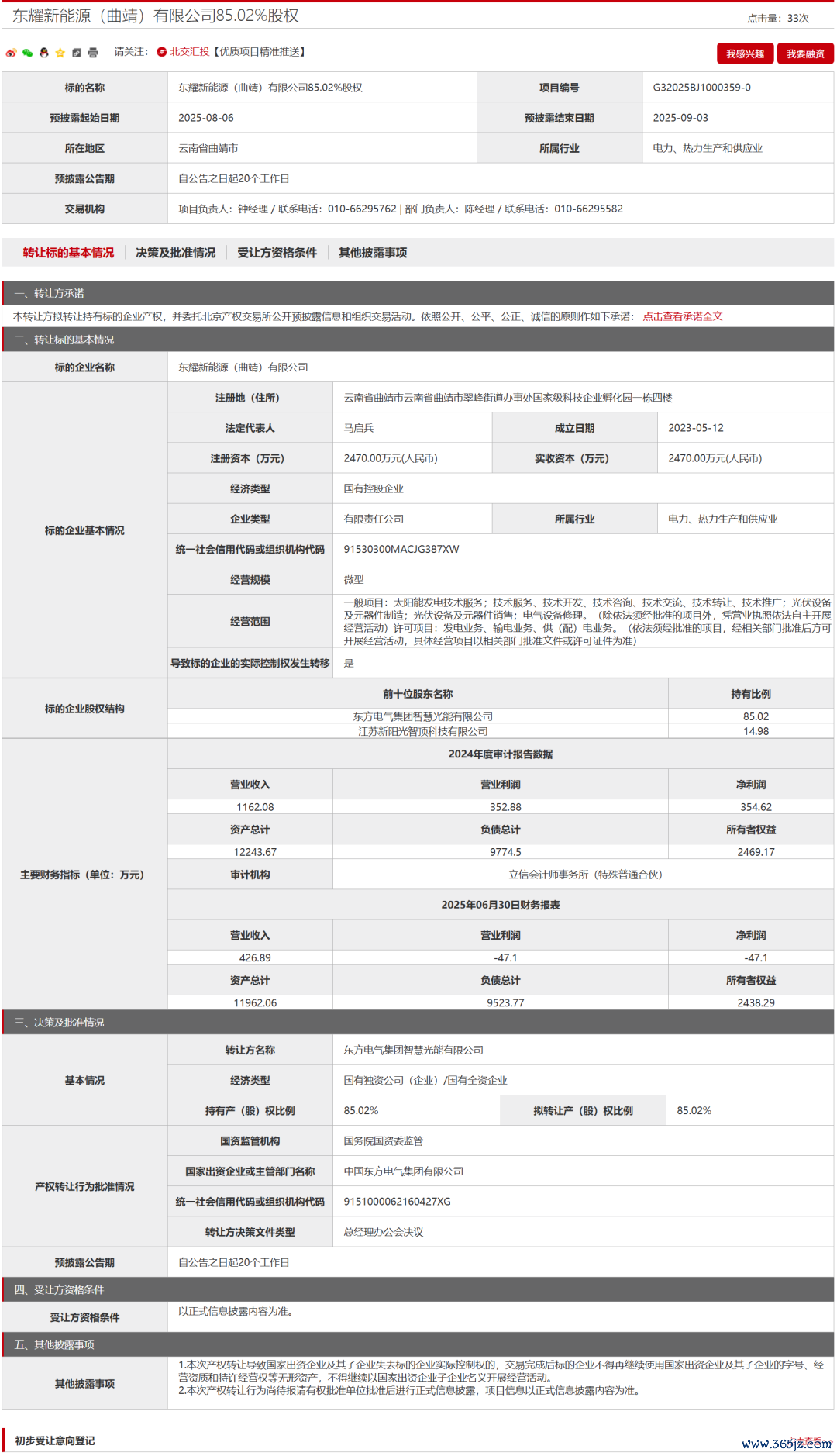Switch to the 转让标的基本情况 tab
This screenshot has height=1456, width=837.
(68, 253)
